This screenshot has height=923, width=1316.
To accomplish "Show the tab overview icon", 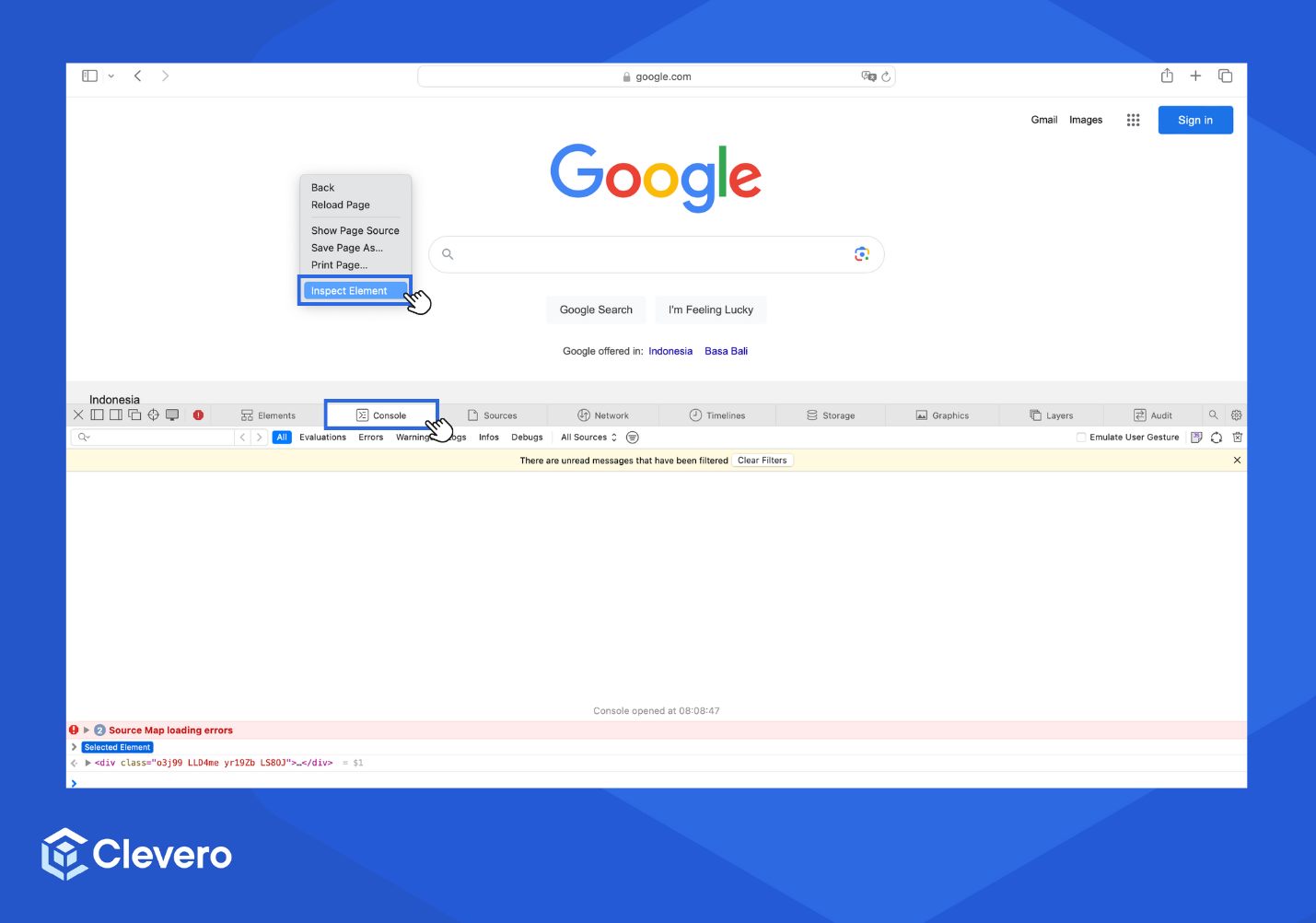I will pyautogui.click(x=1225, y=76).
